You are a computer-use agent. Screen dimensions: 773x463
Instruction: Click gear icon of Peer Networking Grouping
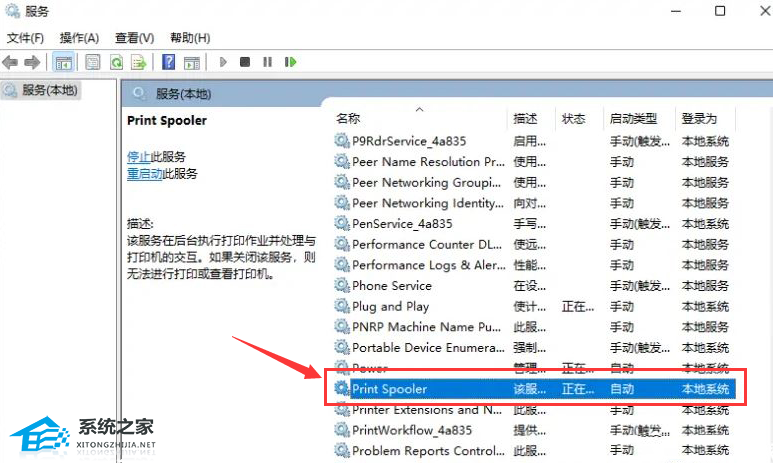pyautogui.click(x=342, y=182)
